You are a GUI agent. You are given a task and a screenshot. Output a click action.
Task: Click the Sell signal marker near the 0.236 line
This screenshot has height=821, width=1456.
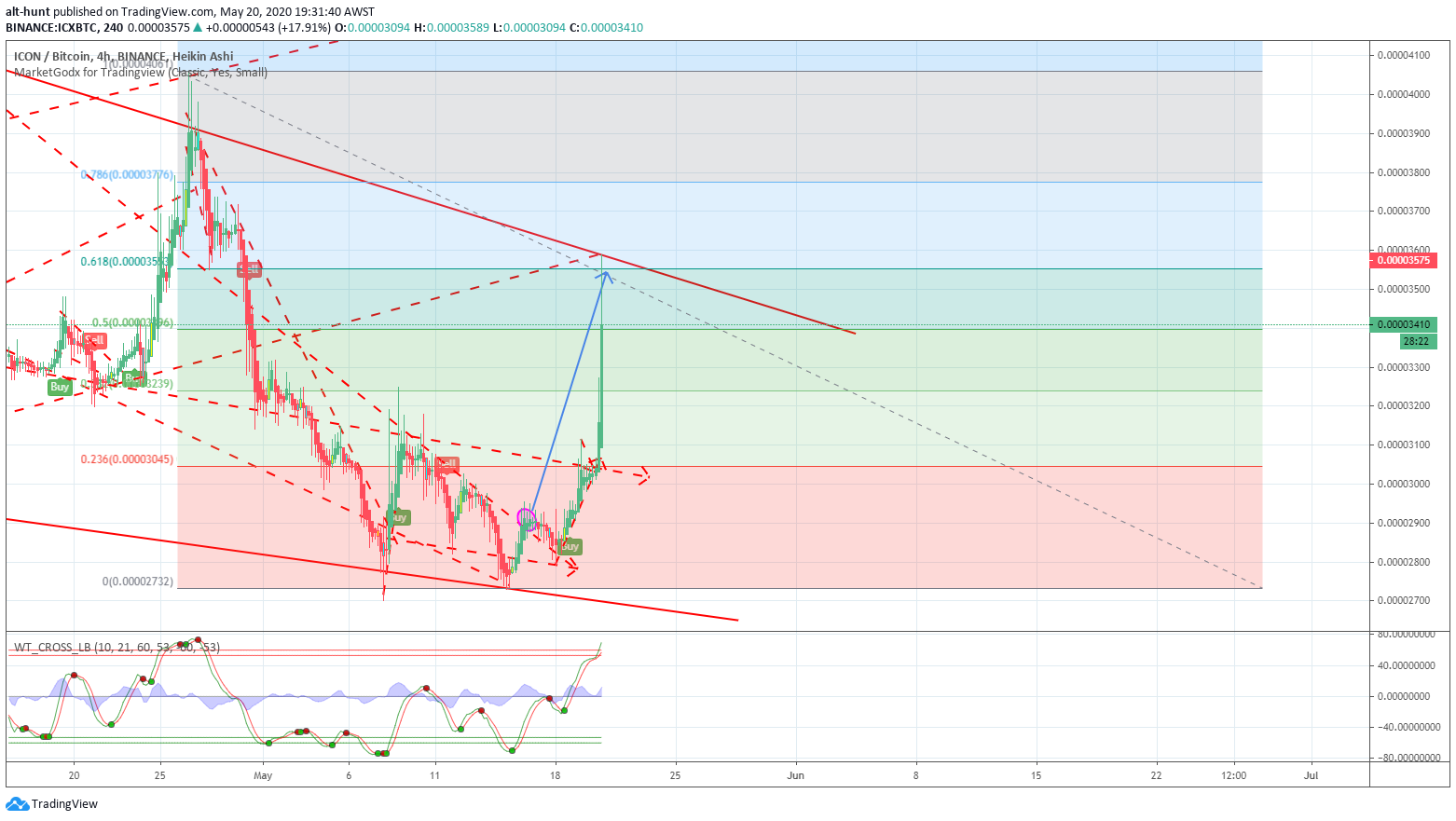[447, 464]
